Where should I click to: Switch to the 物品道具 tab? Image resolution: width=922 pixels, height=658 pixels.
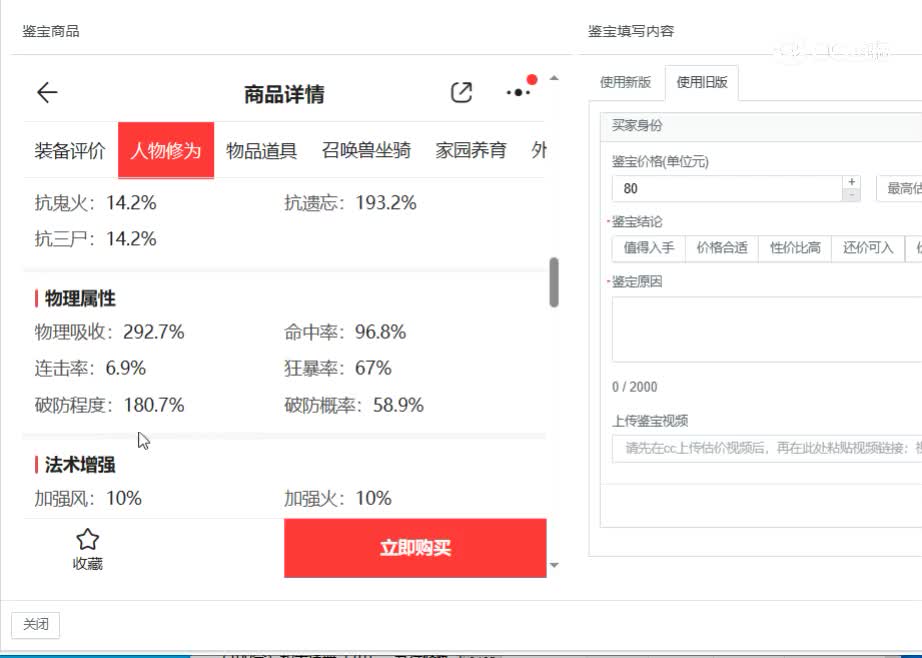[x=261, y=149]
